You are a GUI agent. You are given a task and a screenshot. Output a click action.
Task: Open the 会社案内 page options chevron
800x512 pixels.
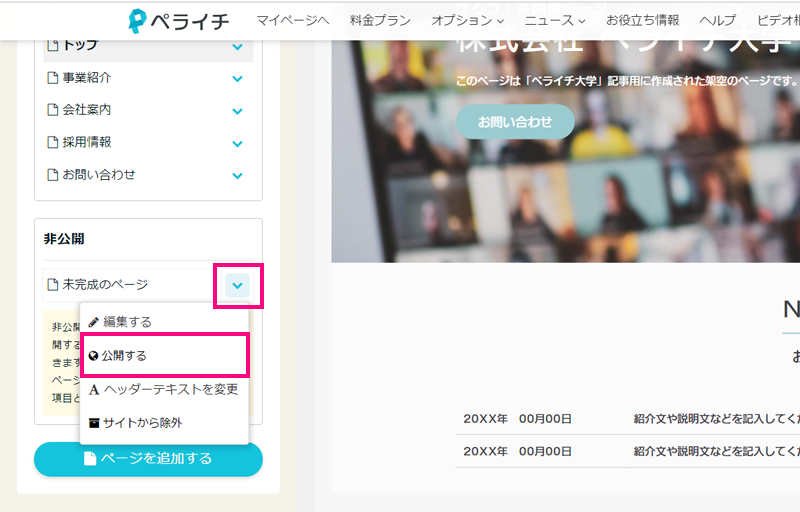(x=237, y=111)
